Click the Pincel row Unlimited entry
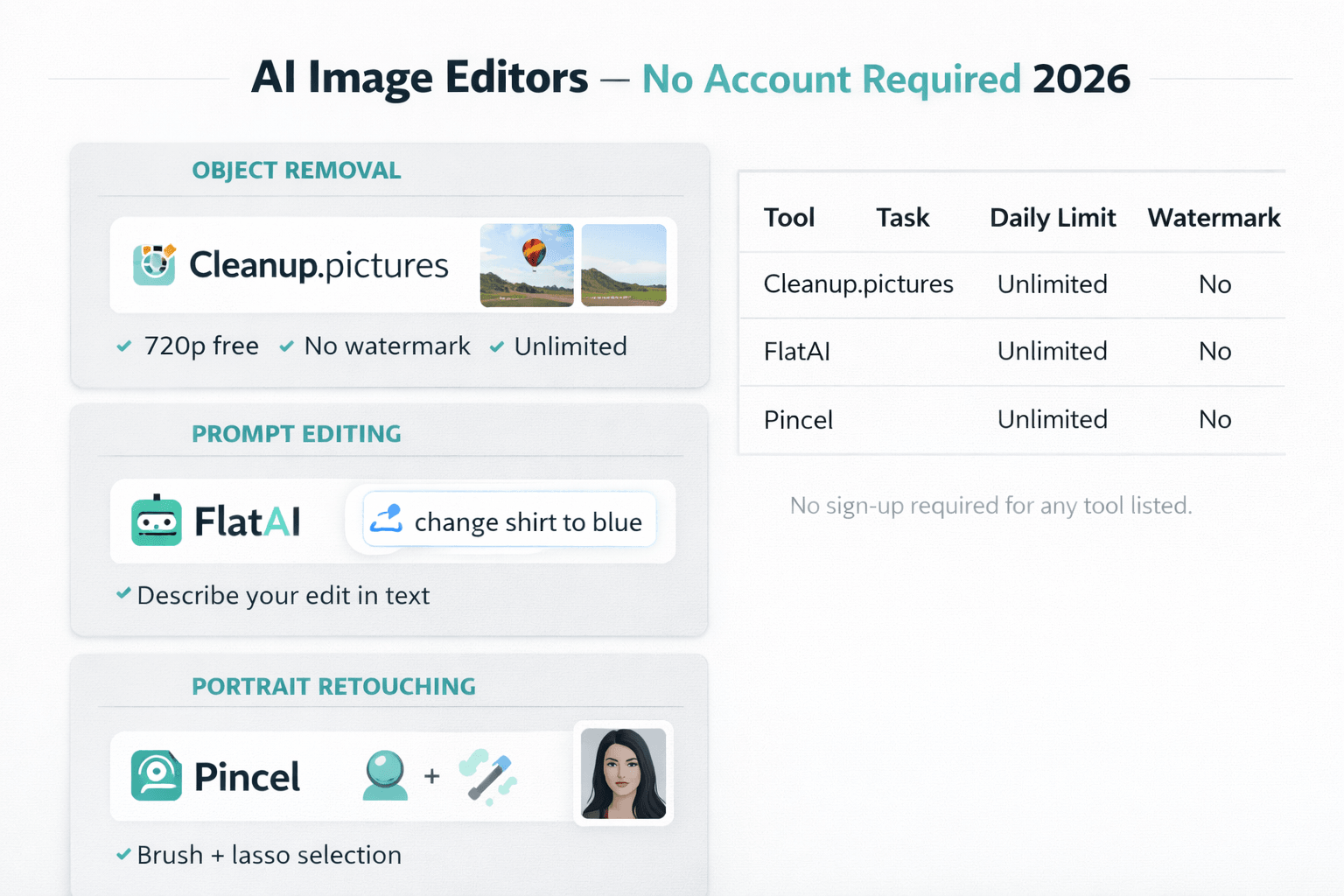 pos(1053,419)
